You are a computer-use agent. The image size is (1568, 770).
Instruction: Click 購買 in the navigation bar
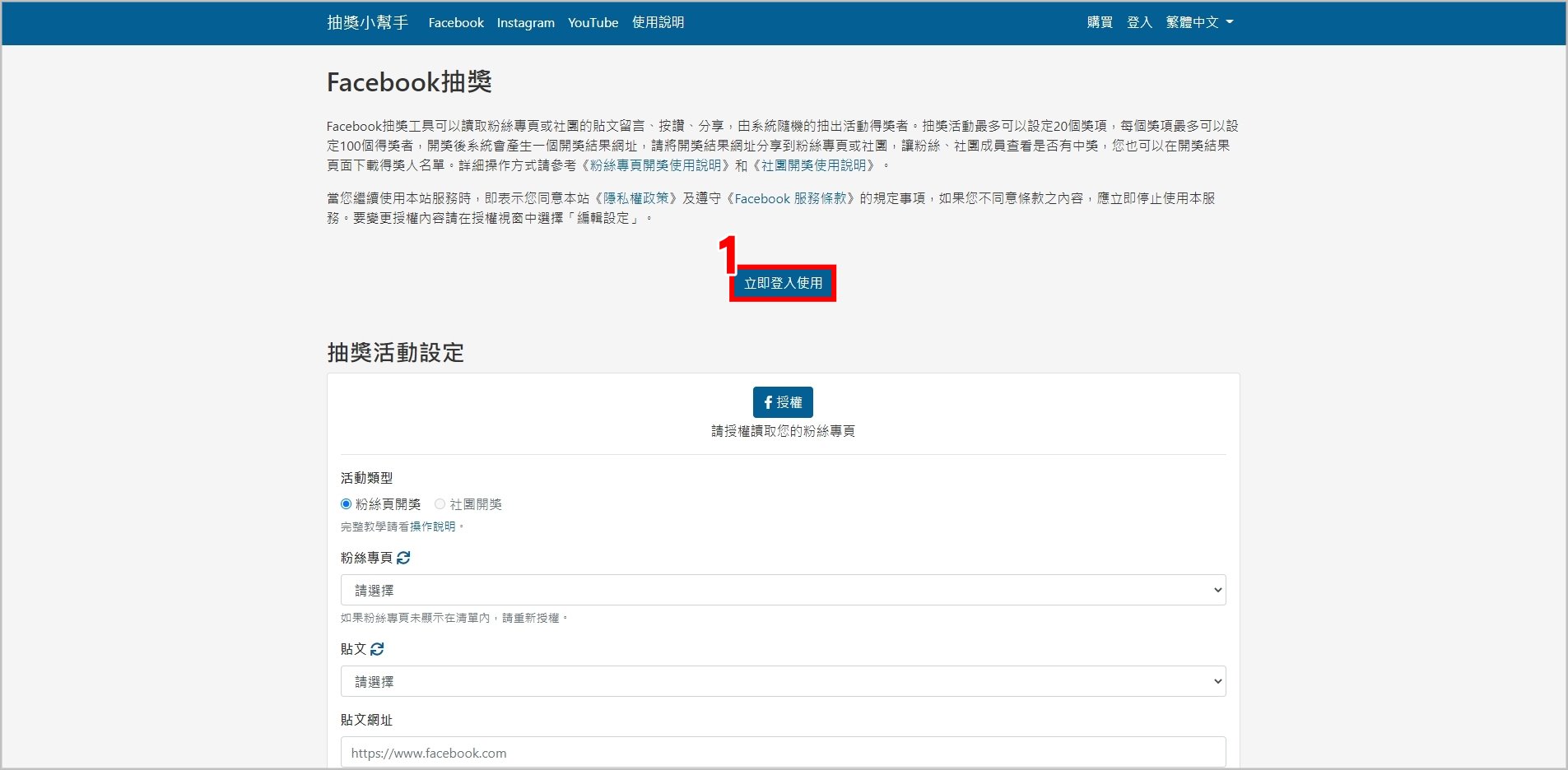pos(1100,22)
